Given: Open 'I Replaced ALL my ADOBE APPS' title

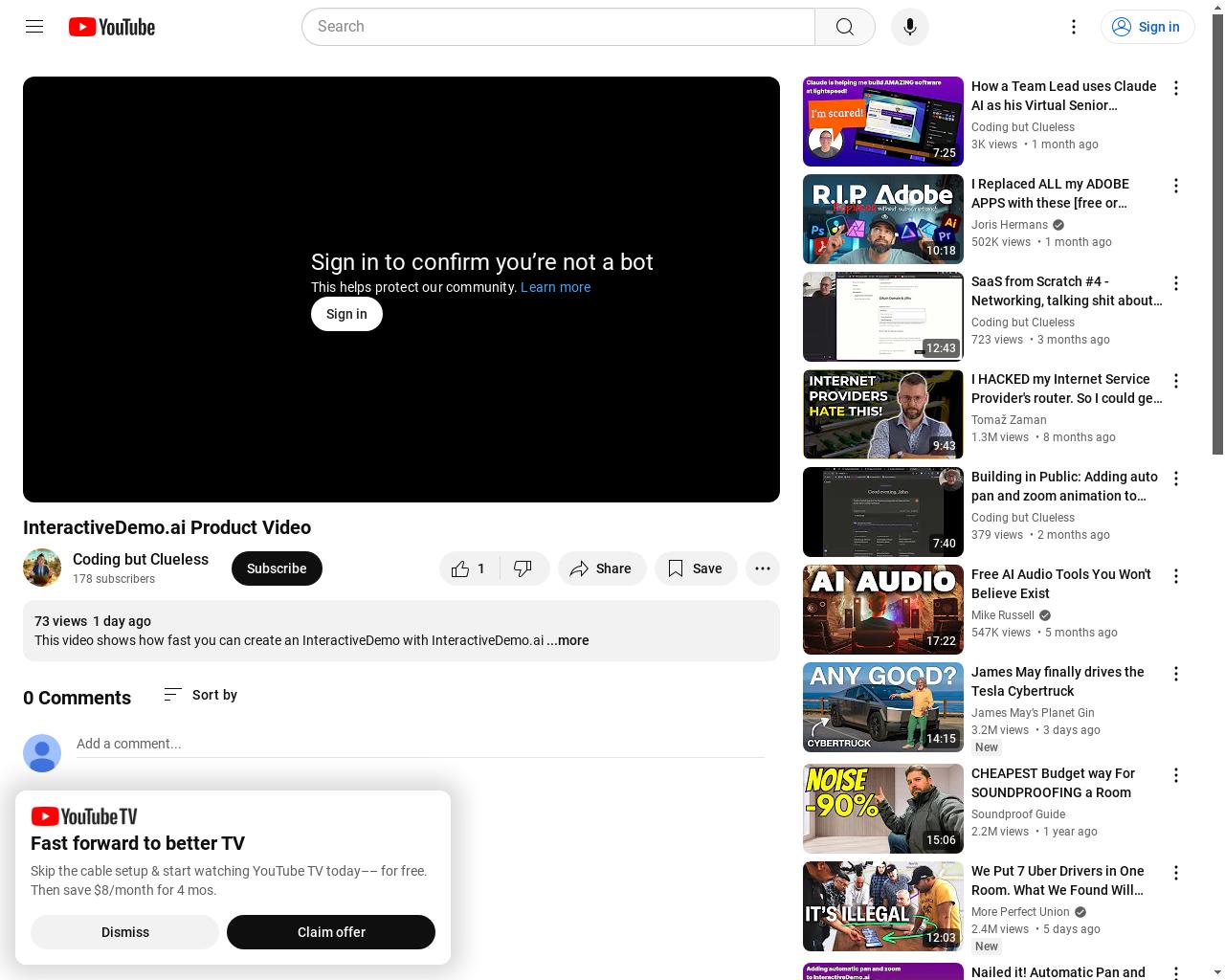Looking at the screenshot, I should pos(1051,193).
